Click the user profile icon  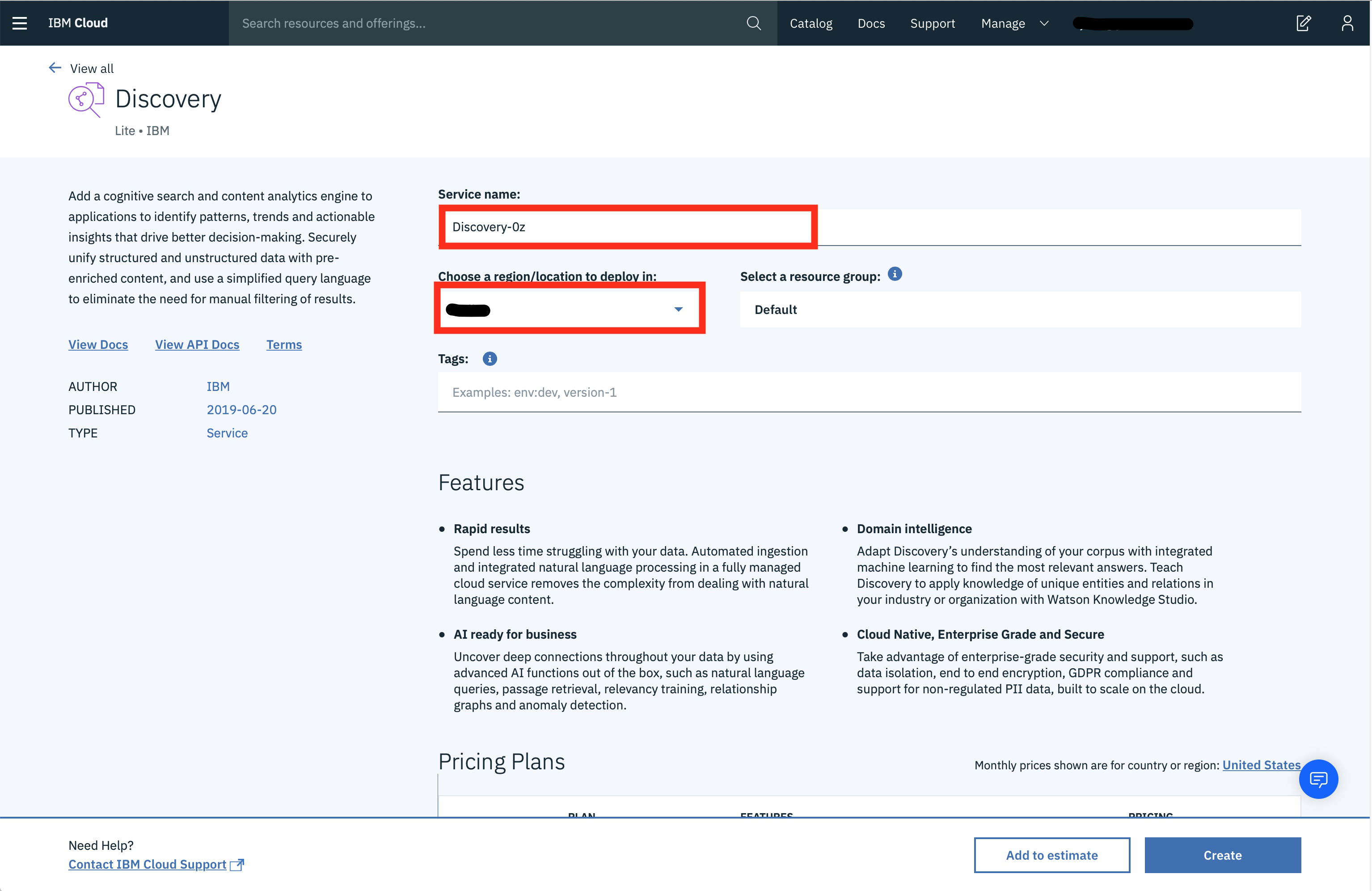coord(1347,23)
